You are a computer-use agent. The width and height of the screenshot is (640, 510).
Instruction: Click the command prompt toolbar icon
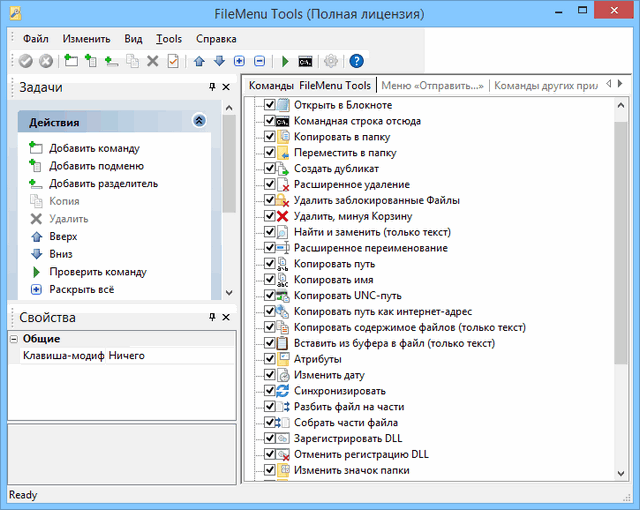[305, 61]
